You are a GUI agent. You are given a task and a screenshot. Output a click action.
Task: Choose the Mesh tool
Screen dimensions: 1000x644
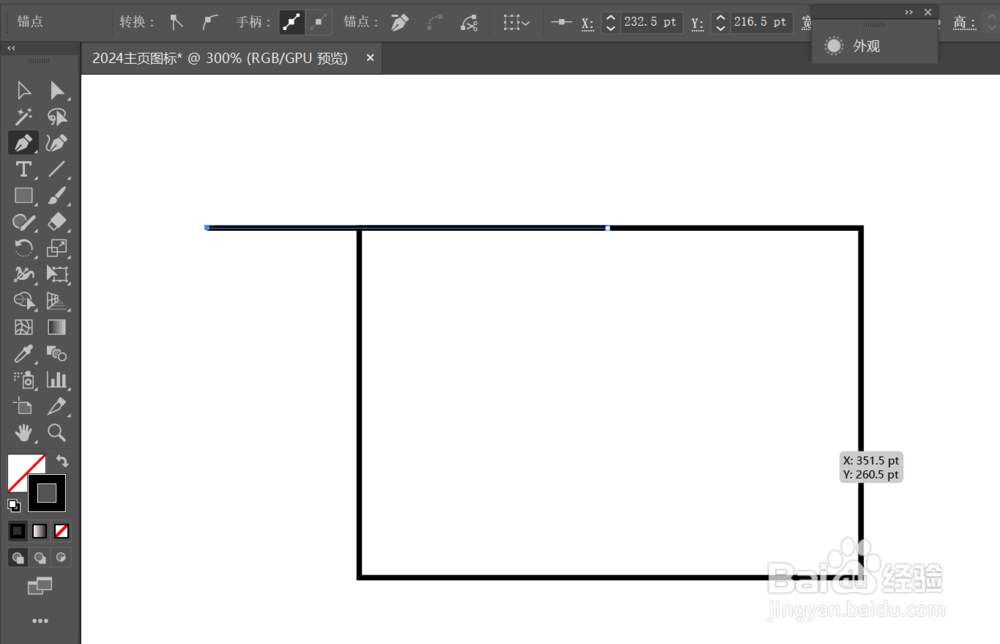[24, 327]
